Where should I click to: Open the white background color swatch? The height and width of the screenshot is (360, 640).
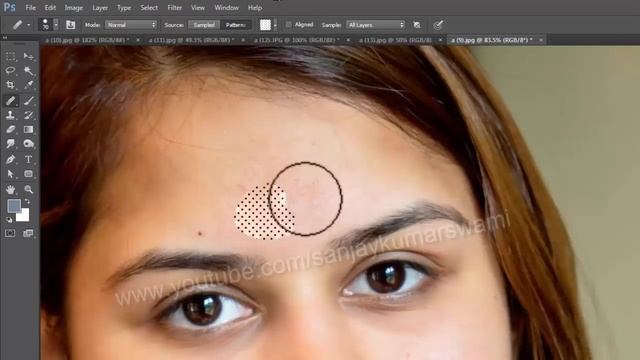coord(24,216)
